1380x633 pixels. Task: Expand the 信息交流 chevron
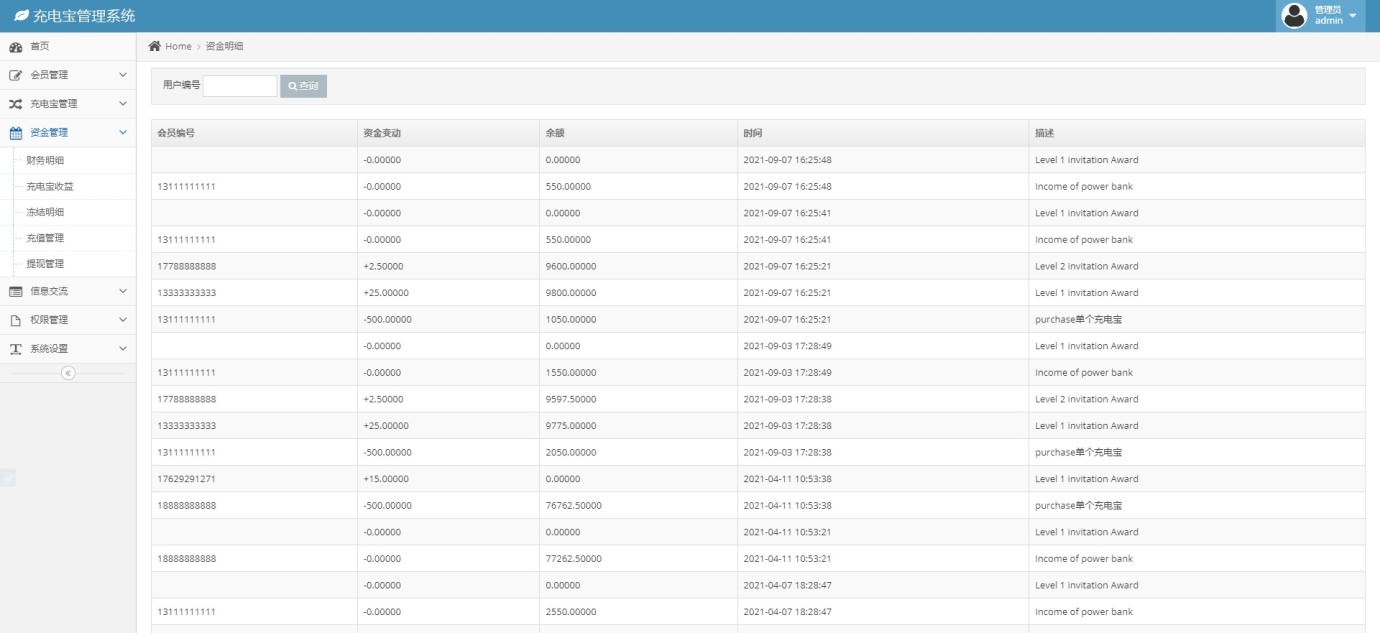click(123, 291)
